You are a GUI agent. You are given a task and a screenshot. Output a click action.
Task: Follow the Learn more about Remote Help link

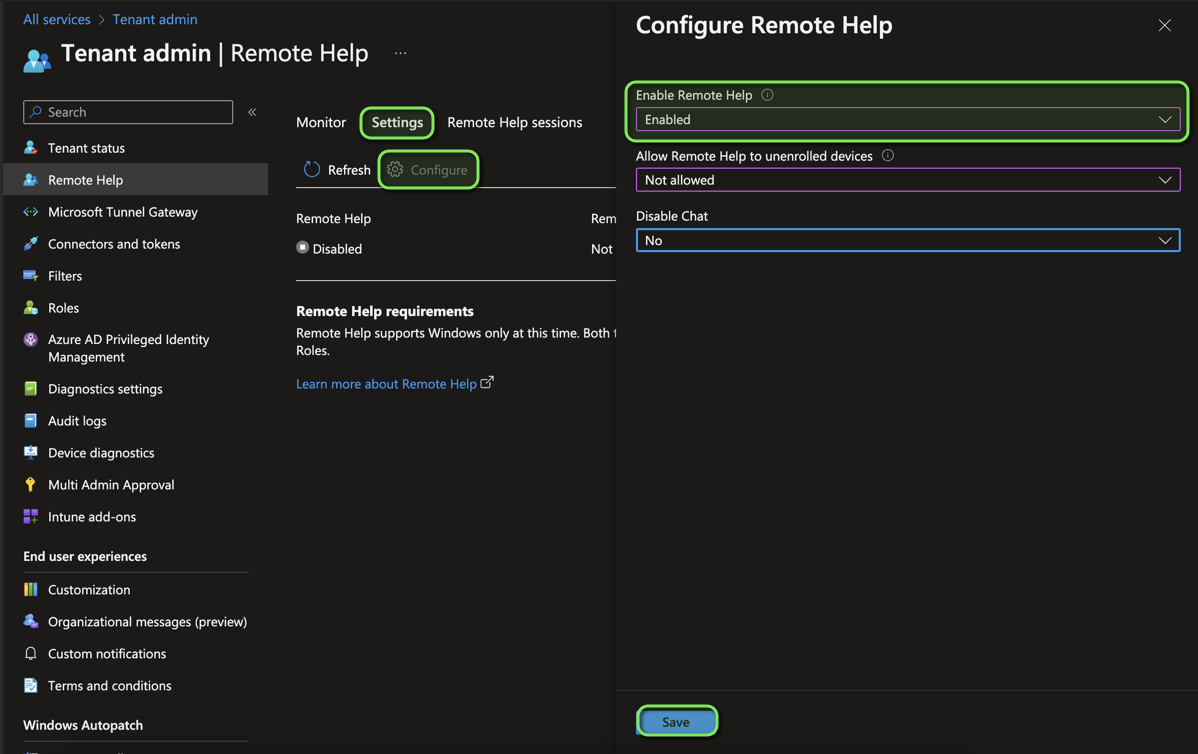tap(388, 383)
